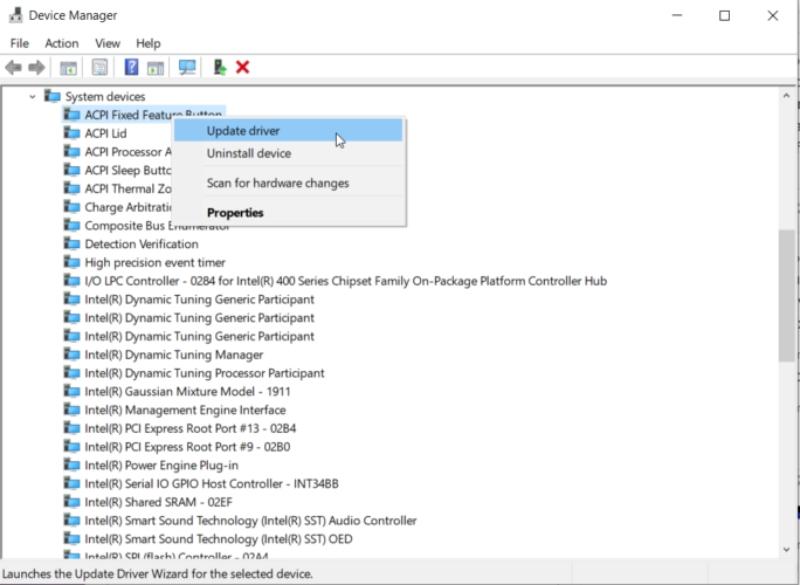This screenshot has width=800, height=585.
Task: Choose Uninstall device in the context menu
Action: point(288,154)
